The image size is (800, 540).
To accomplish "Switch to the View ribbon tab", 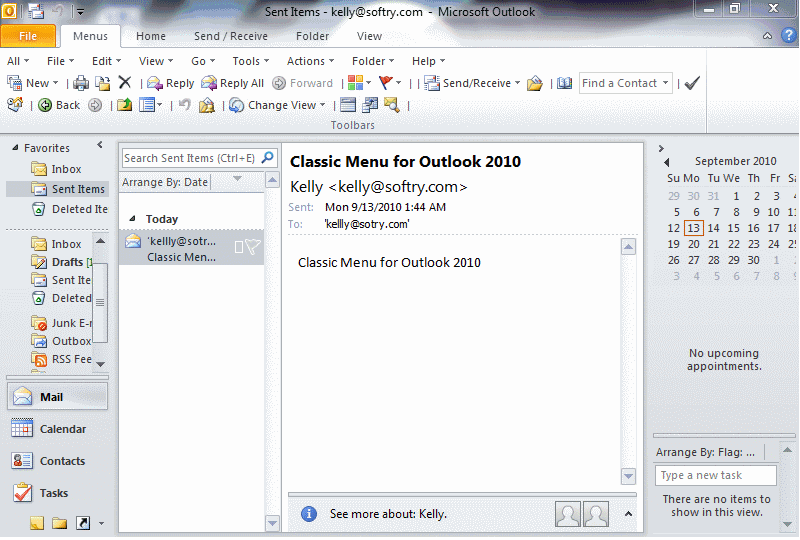I will click(369, 36).
